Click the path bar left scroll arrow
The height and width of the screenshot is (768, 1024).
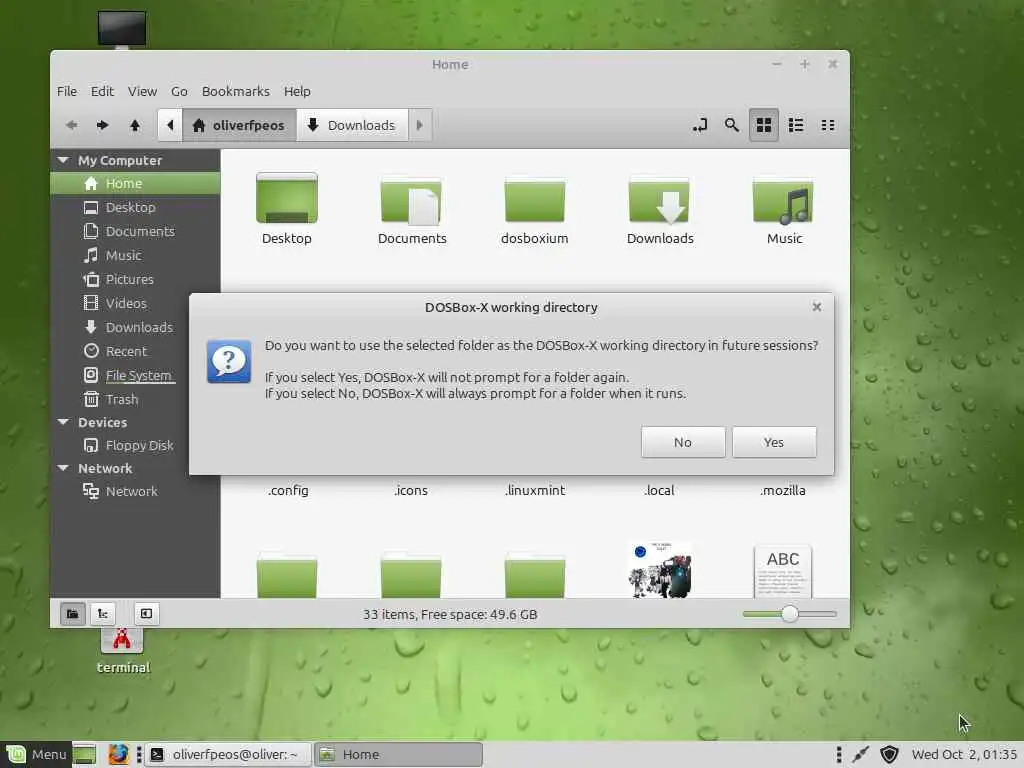click(x=170, y=125)
